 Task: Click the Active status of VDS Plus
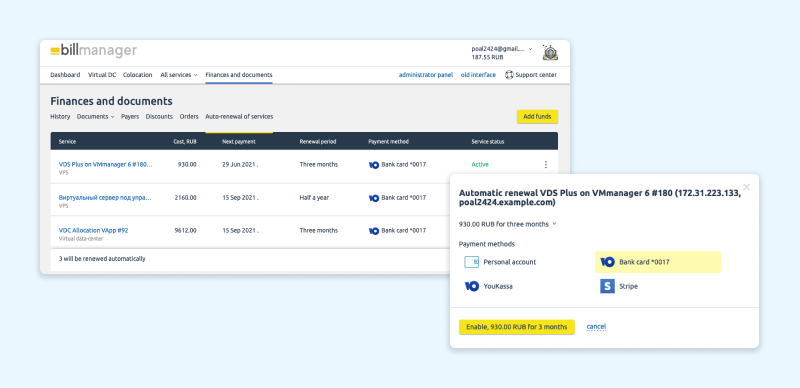pos(480,164)
